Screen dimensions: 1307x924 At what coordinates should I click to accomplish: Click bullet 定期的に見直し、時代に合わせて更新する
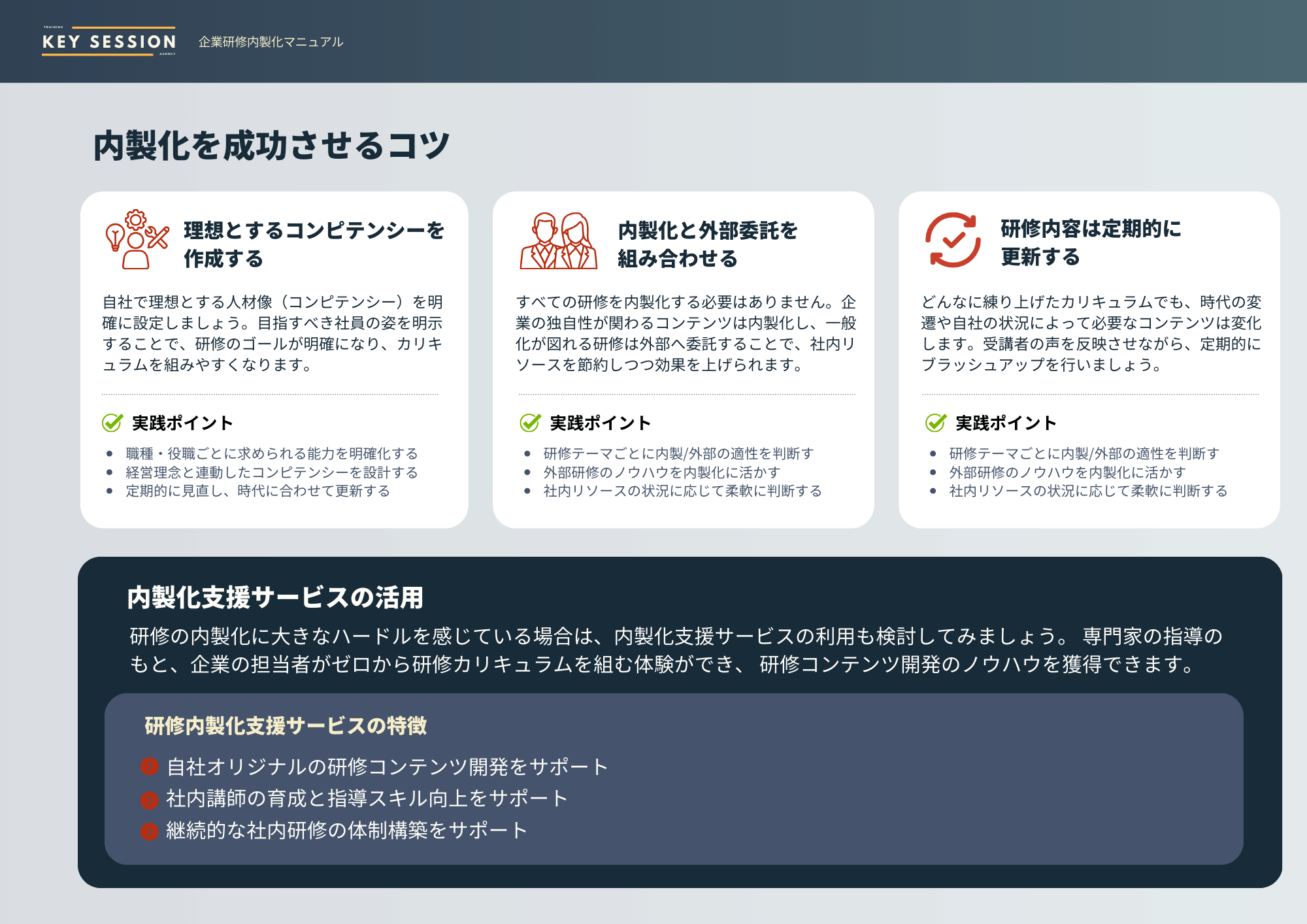click(x=257, y=491)
